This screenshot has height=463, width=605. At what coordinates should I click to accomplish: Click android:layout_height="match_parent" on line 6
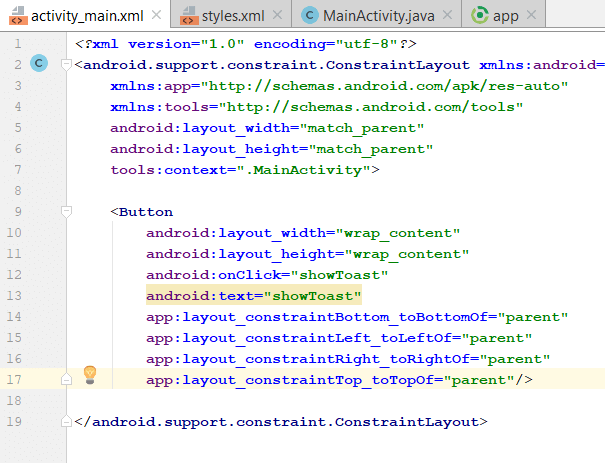pyautogui.click(x=272, y=149)
